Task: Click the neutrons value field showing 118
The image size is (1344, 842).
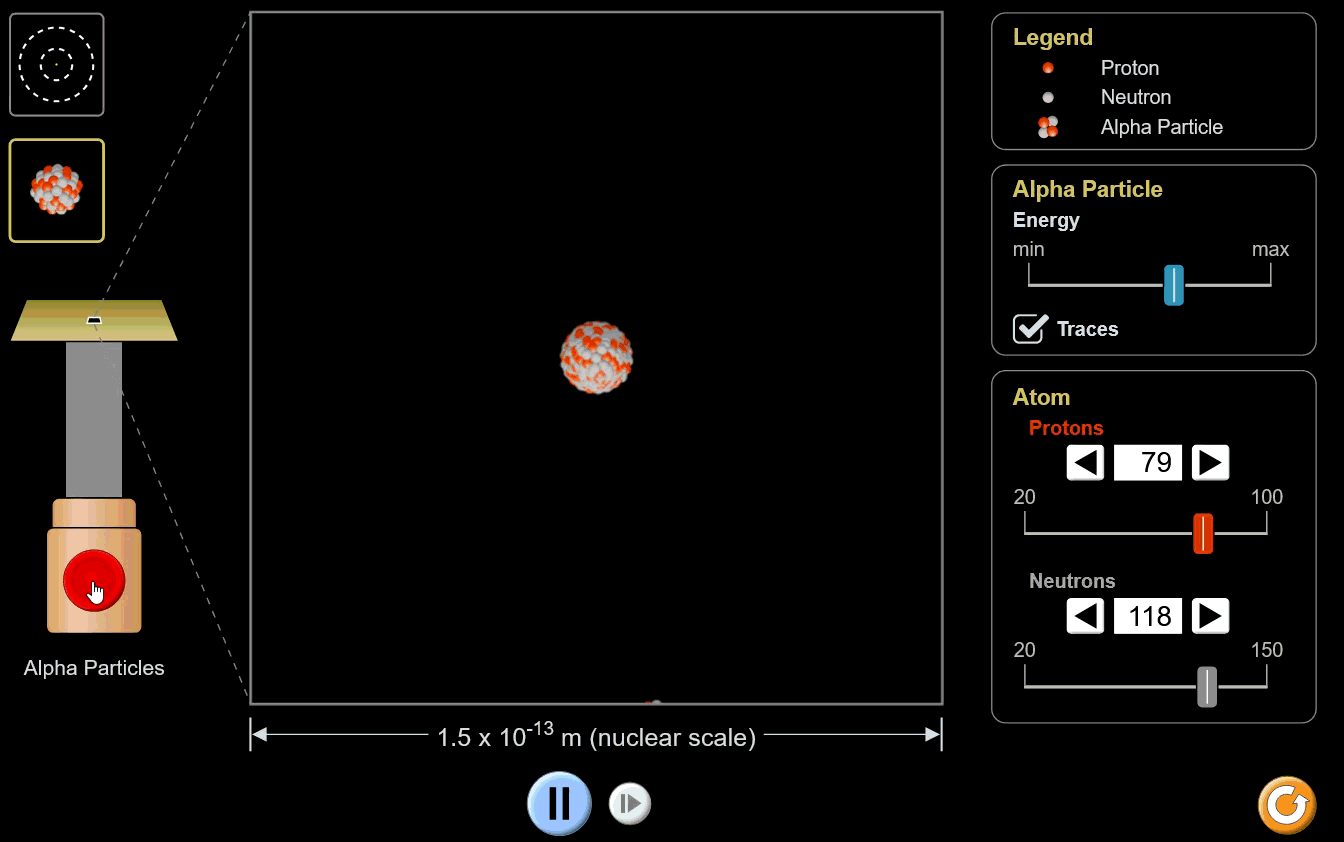Action: pyautogui.click(x=1148, y=616)
